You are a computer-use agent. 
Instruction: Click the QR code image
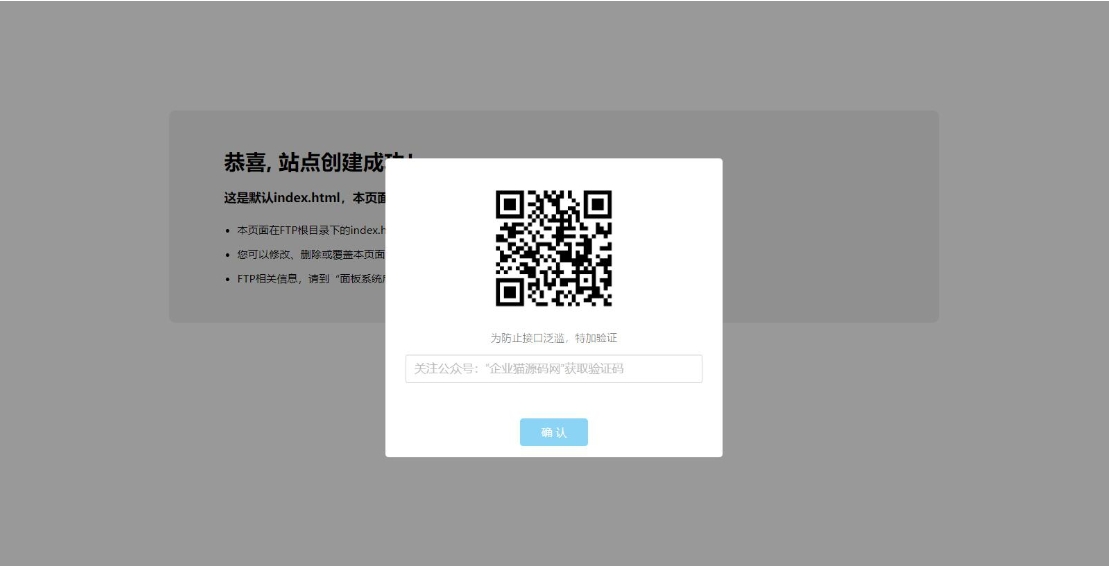point(553,248)
